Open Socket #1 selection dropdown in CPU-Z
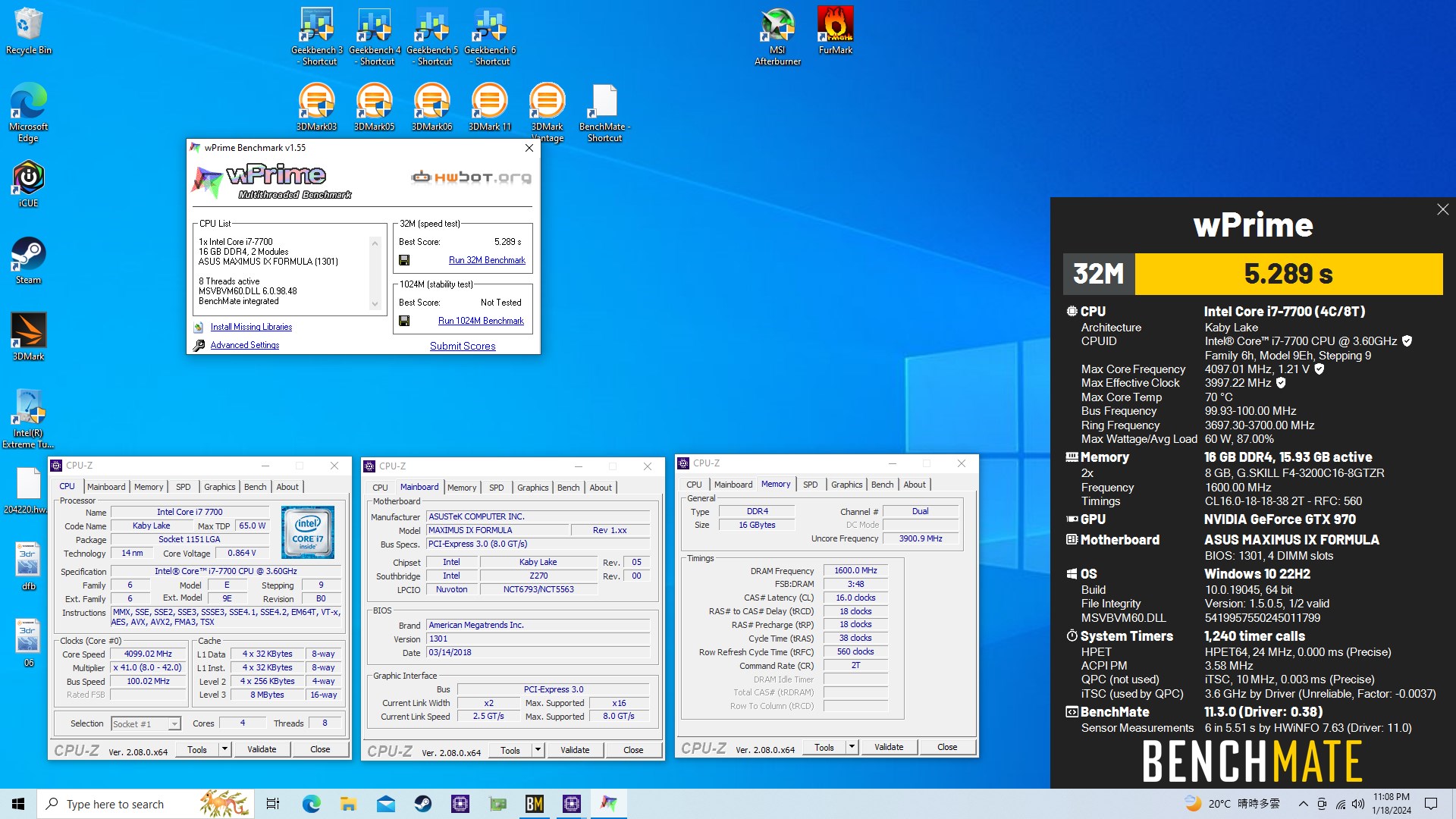This screenshot has width=1456, height=819. (x=146, y=723)
